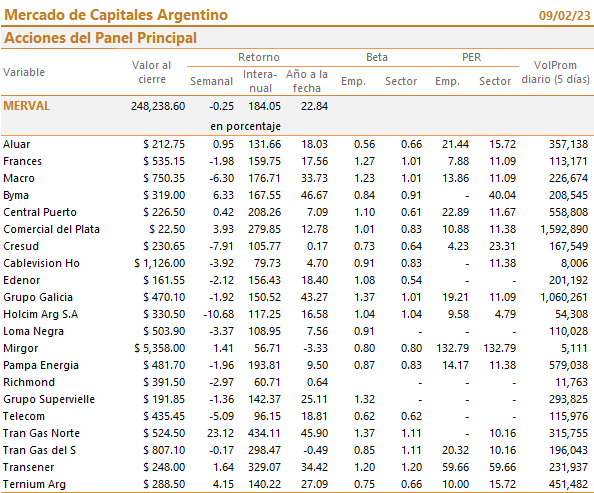Image resolution: width=594 pixels, height=493 pixels.
Task: Click the Valor al cierre header
Action: pyautogui.click(x=152, y=72)
